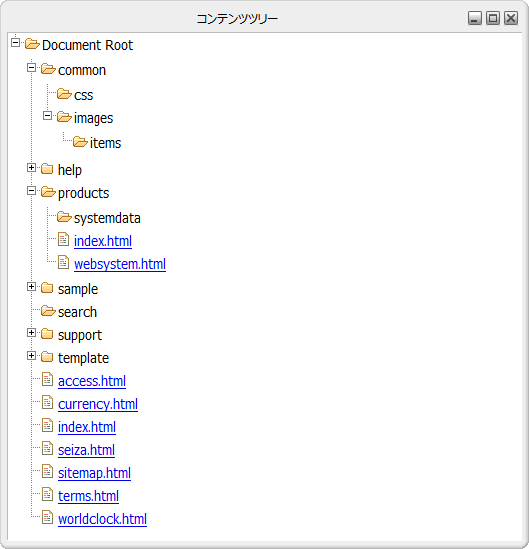
Task: Expand the sample folder node
Action: 32,287
